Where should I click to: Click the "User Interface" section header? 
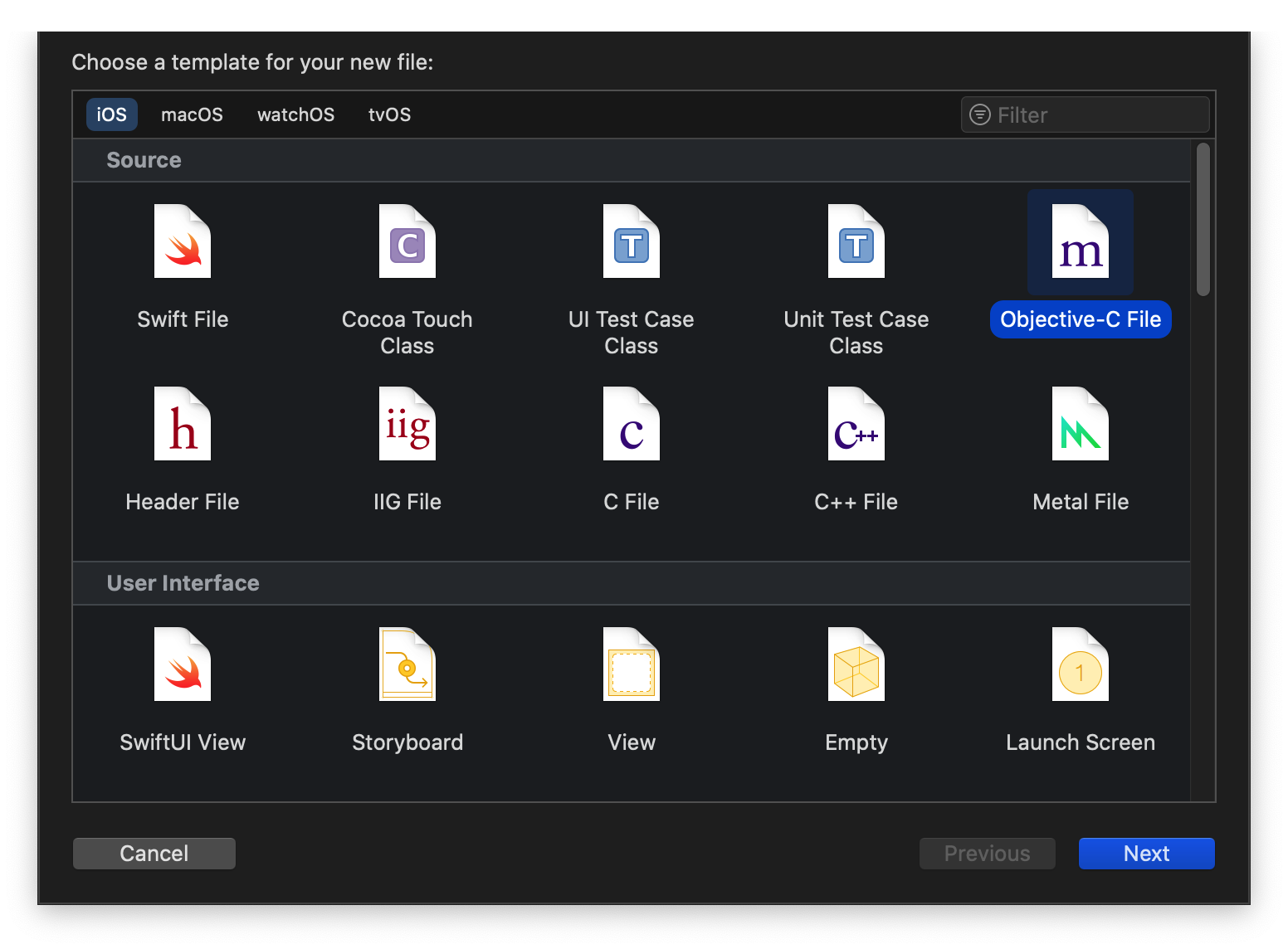click(x=632, y=583)
